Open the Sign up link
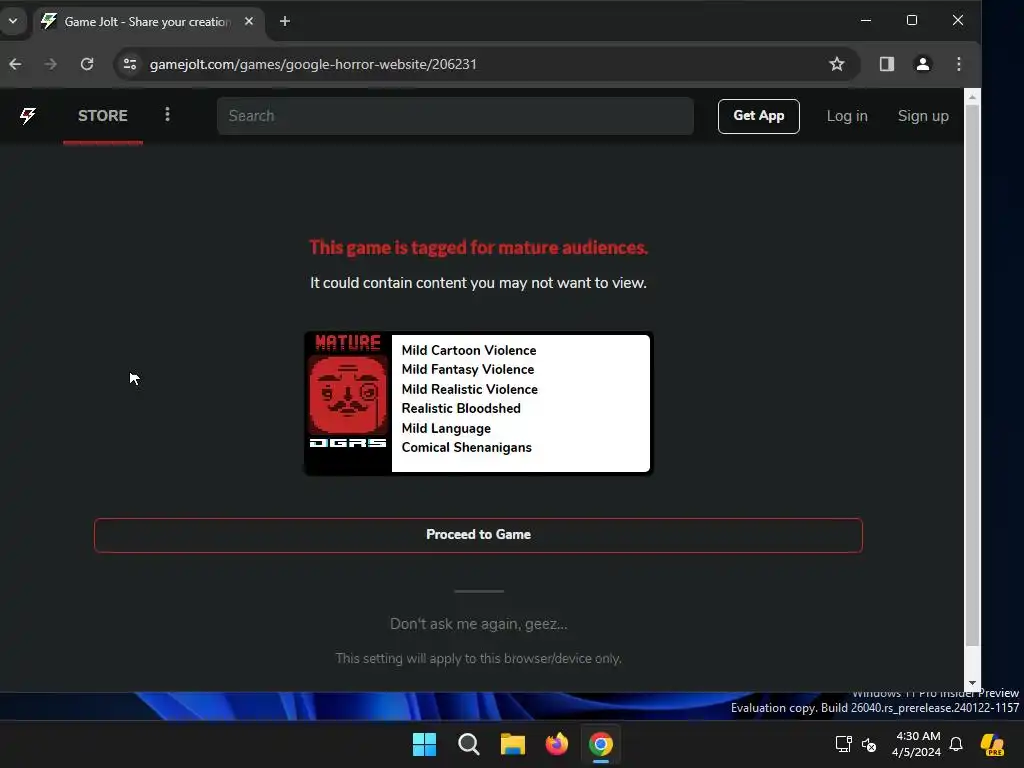 tap(923, 116)
